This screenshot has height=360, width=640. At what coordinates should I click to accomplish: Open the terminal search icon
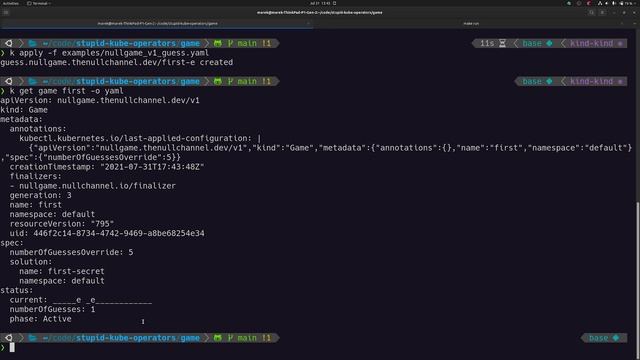click(591, 13)
